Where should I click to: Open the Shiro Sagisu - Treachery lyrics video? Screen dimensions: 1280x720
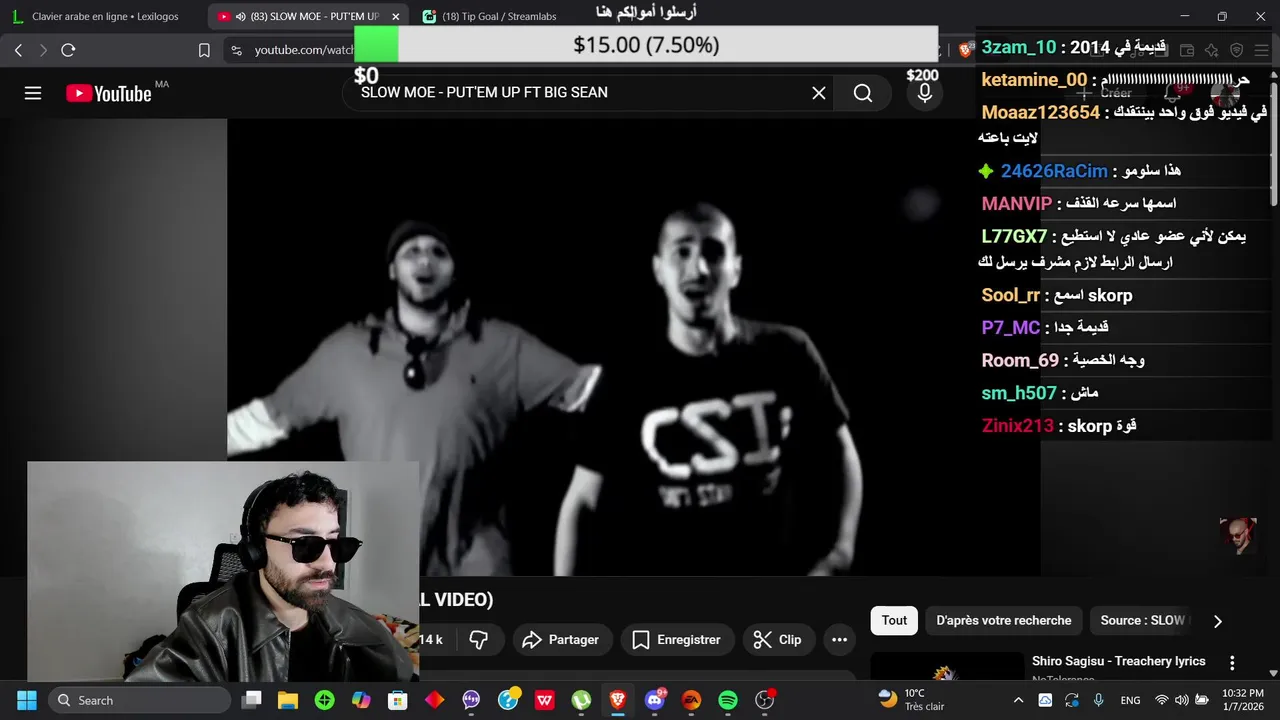[1118, 661]
